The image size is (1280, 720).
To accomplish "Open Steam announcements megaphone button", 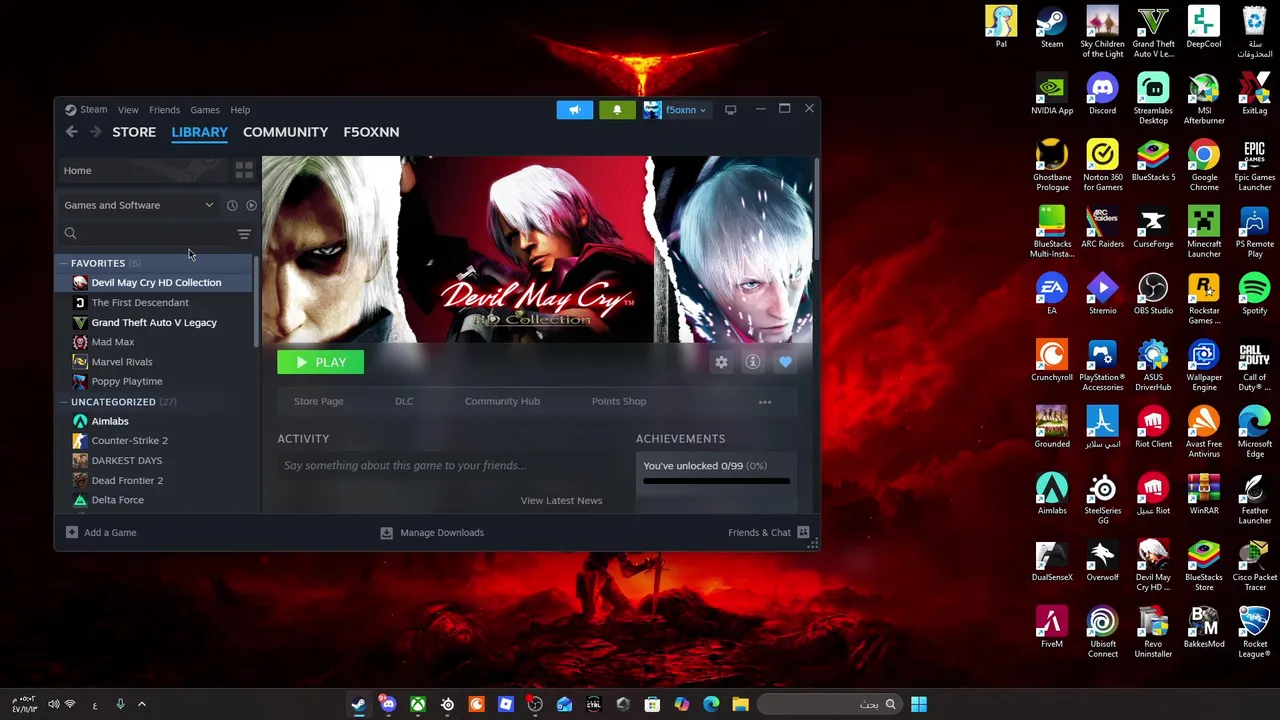I will pyautogui.click(x=575, y=110).
